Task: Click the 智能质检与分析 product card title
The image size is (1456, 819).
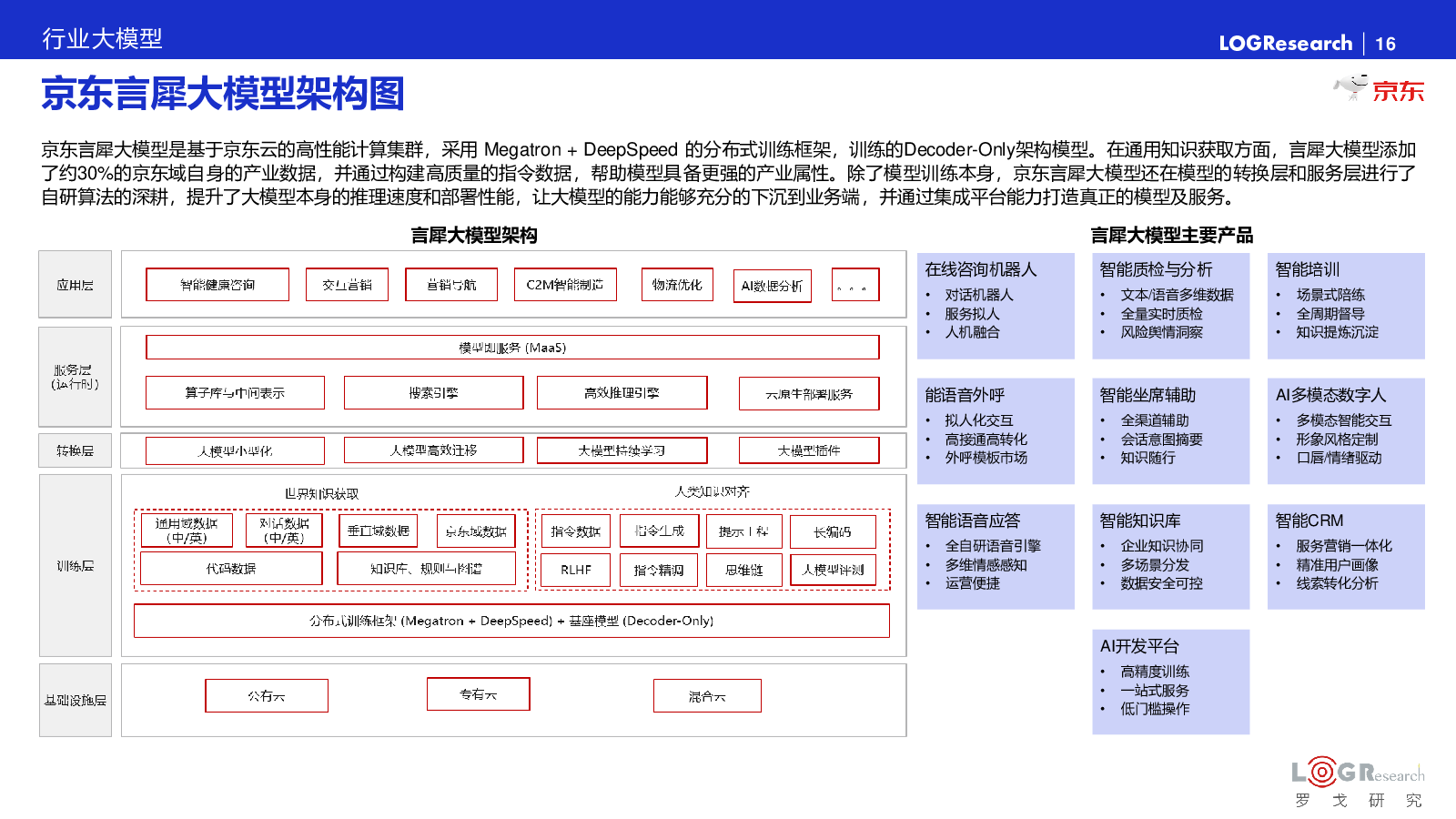Action: point(1156,269)
